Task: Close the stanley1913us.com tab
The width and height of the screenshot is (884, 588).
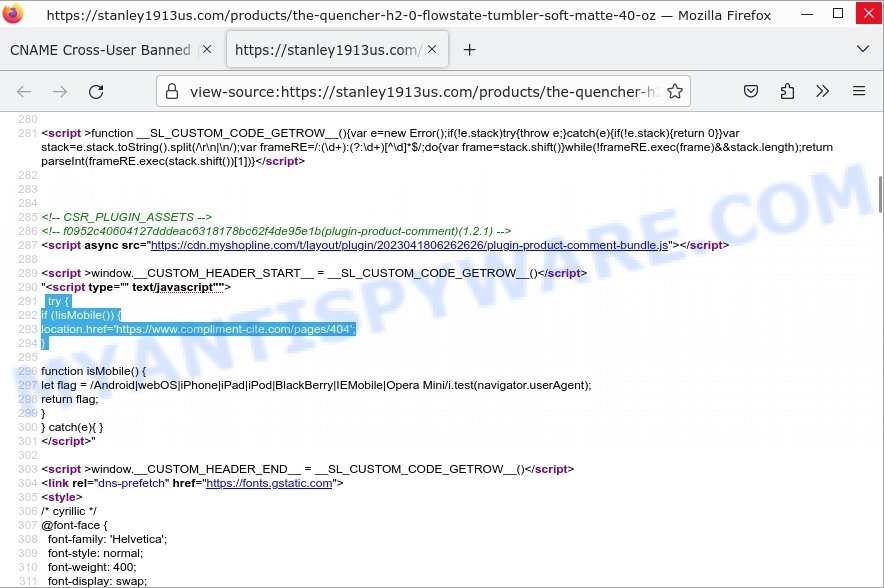Action: click(x=432, y=50)
